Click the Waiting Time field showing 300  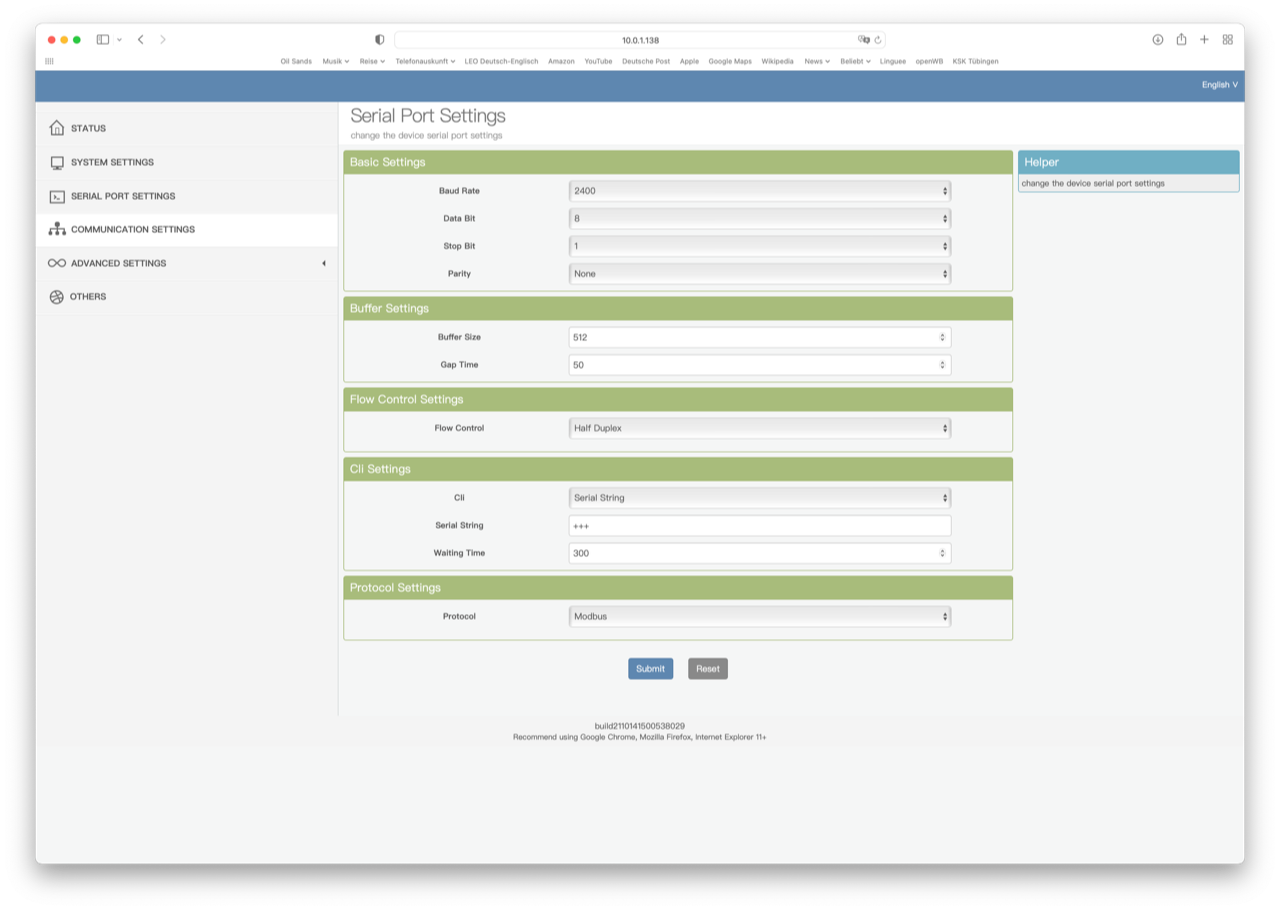[x=759, y=553]
